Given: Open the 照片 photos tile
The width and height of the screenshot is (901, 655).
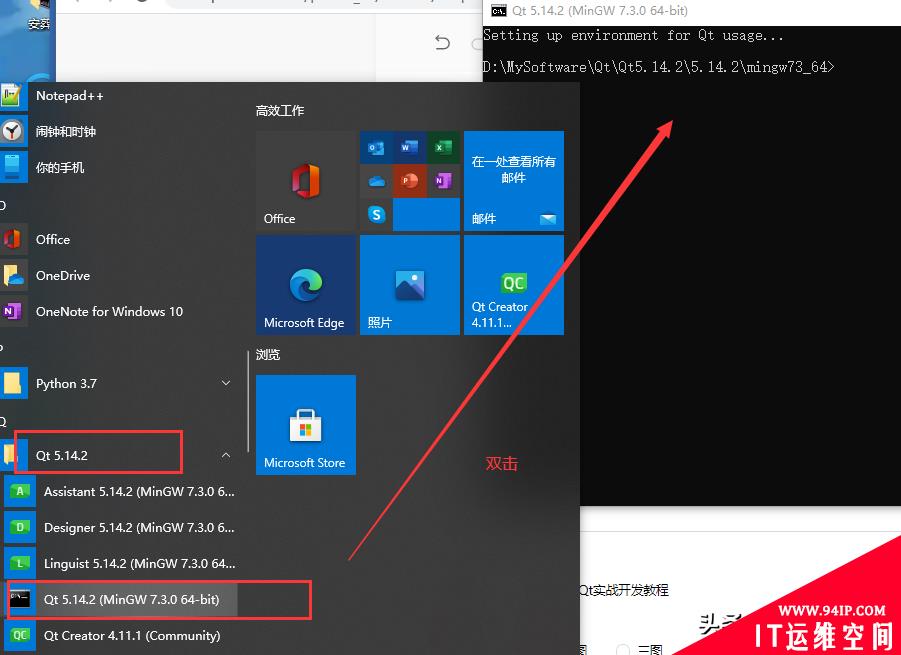Looking at the screenshot, I should [x=410, y=285].
